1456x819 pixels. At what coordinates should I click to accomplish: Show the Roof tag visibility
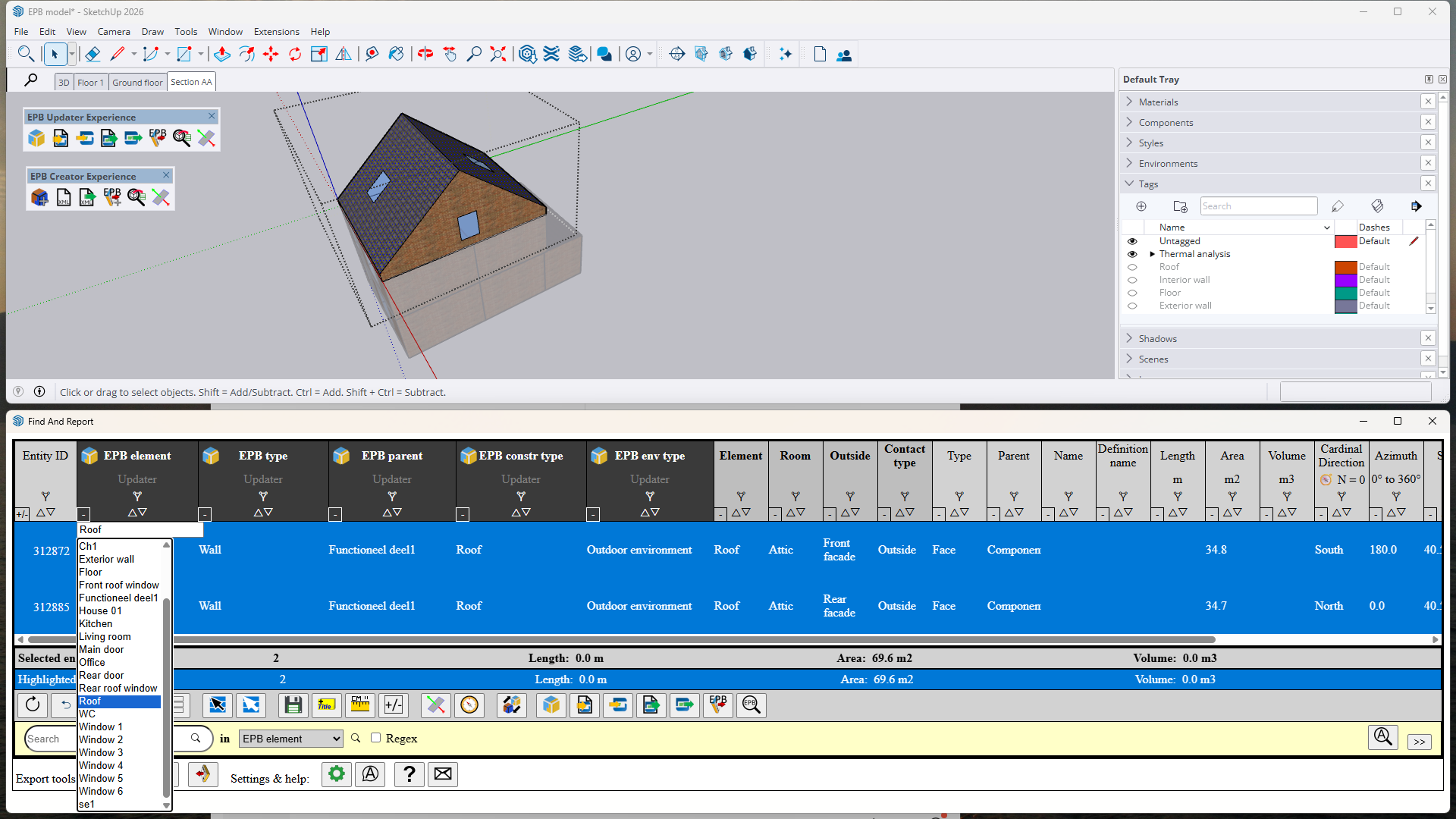1132,267
